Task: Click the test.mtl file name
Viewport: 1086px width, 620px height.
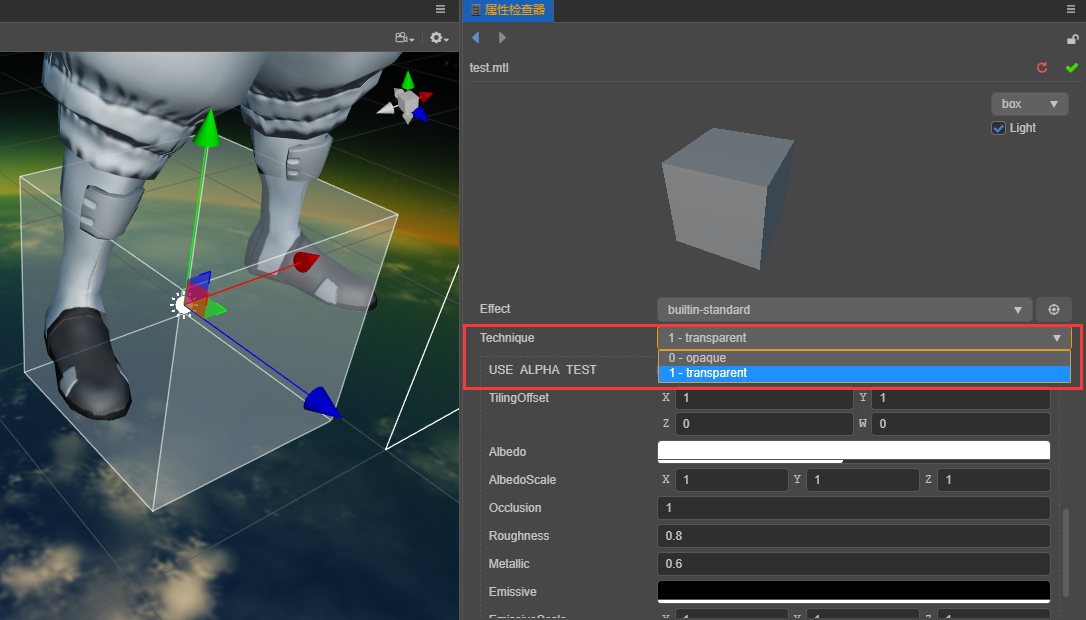Action: 489,68
